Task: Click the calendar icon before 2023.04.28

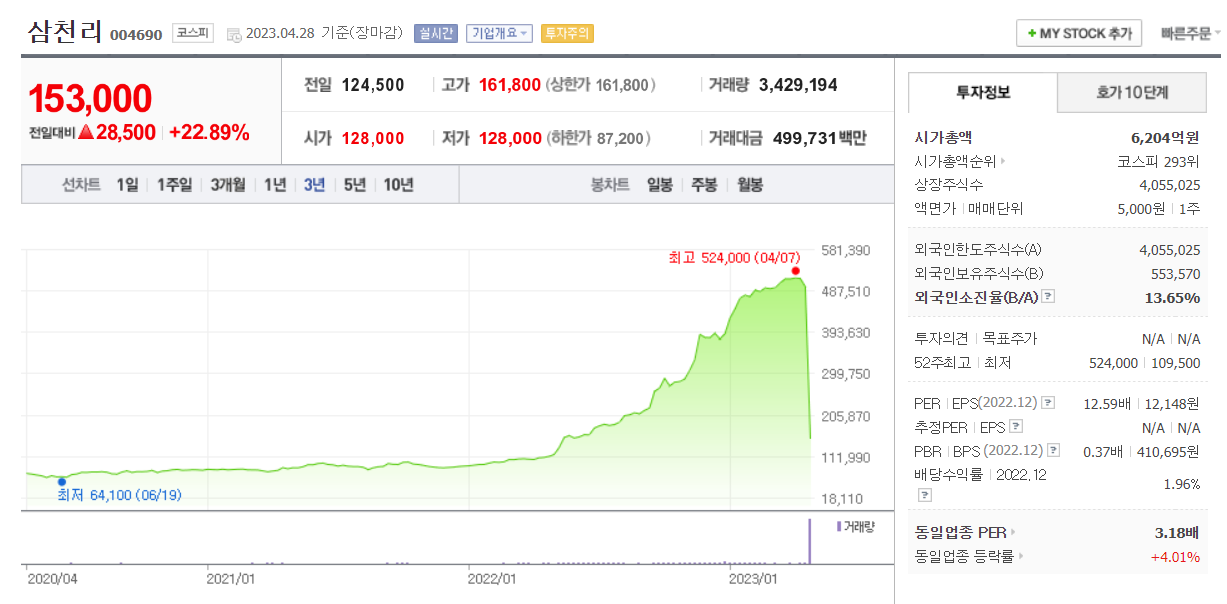Action: tap(234, 34)
